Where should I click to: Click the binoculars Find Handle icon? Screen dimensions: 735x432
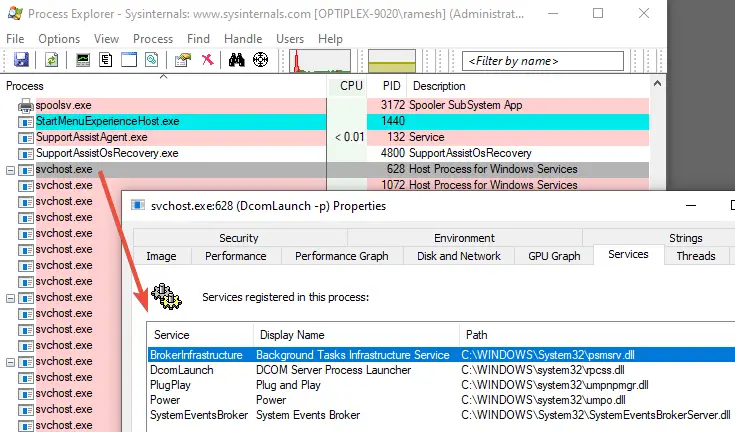[236, 60]
